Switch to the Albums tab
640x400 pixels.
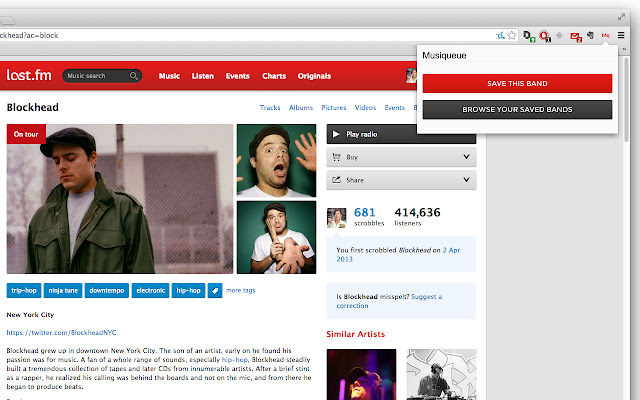301,108
